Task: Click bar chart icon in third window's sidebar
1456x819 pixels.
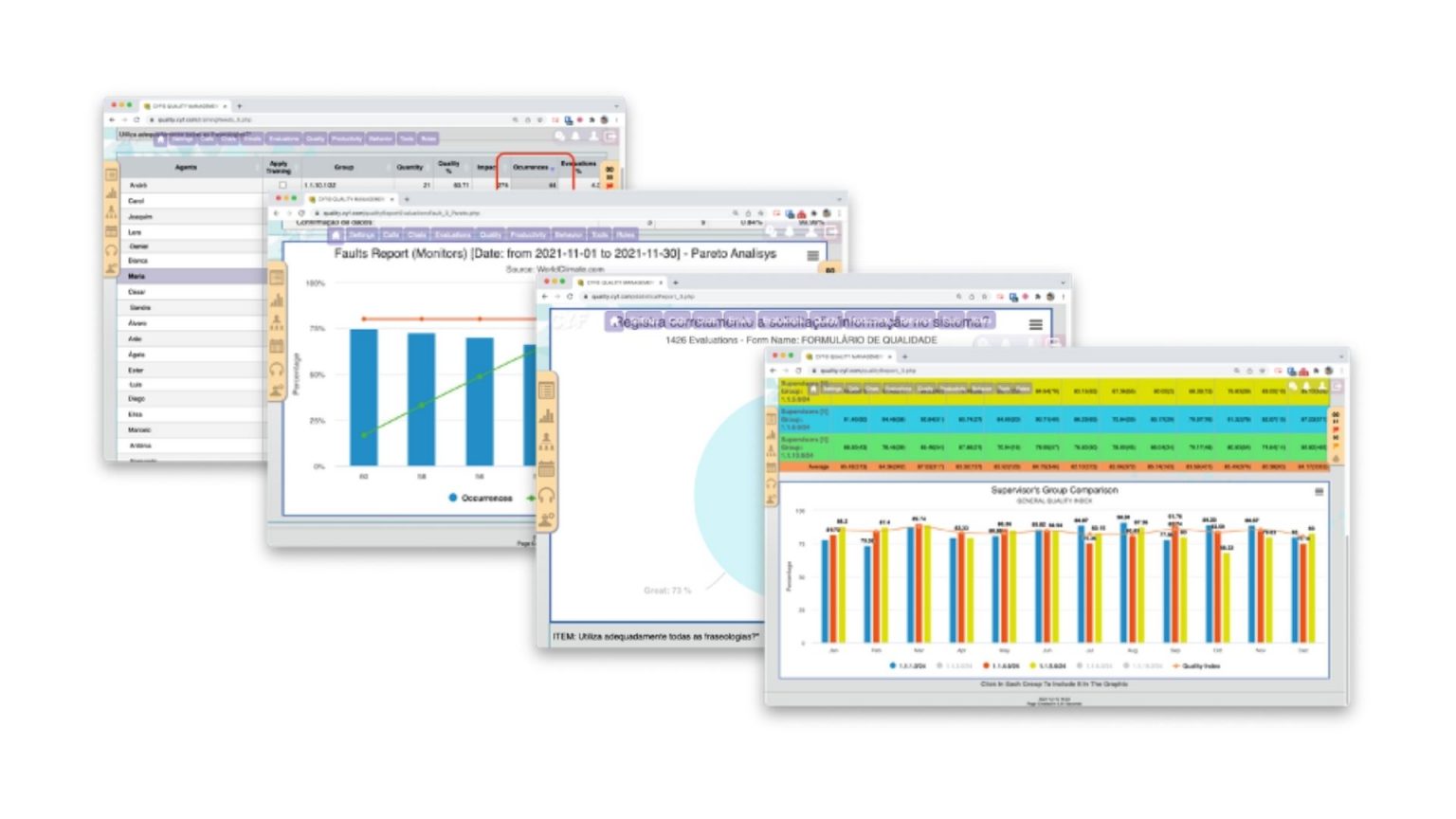Action: click(x=547, y=416)
